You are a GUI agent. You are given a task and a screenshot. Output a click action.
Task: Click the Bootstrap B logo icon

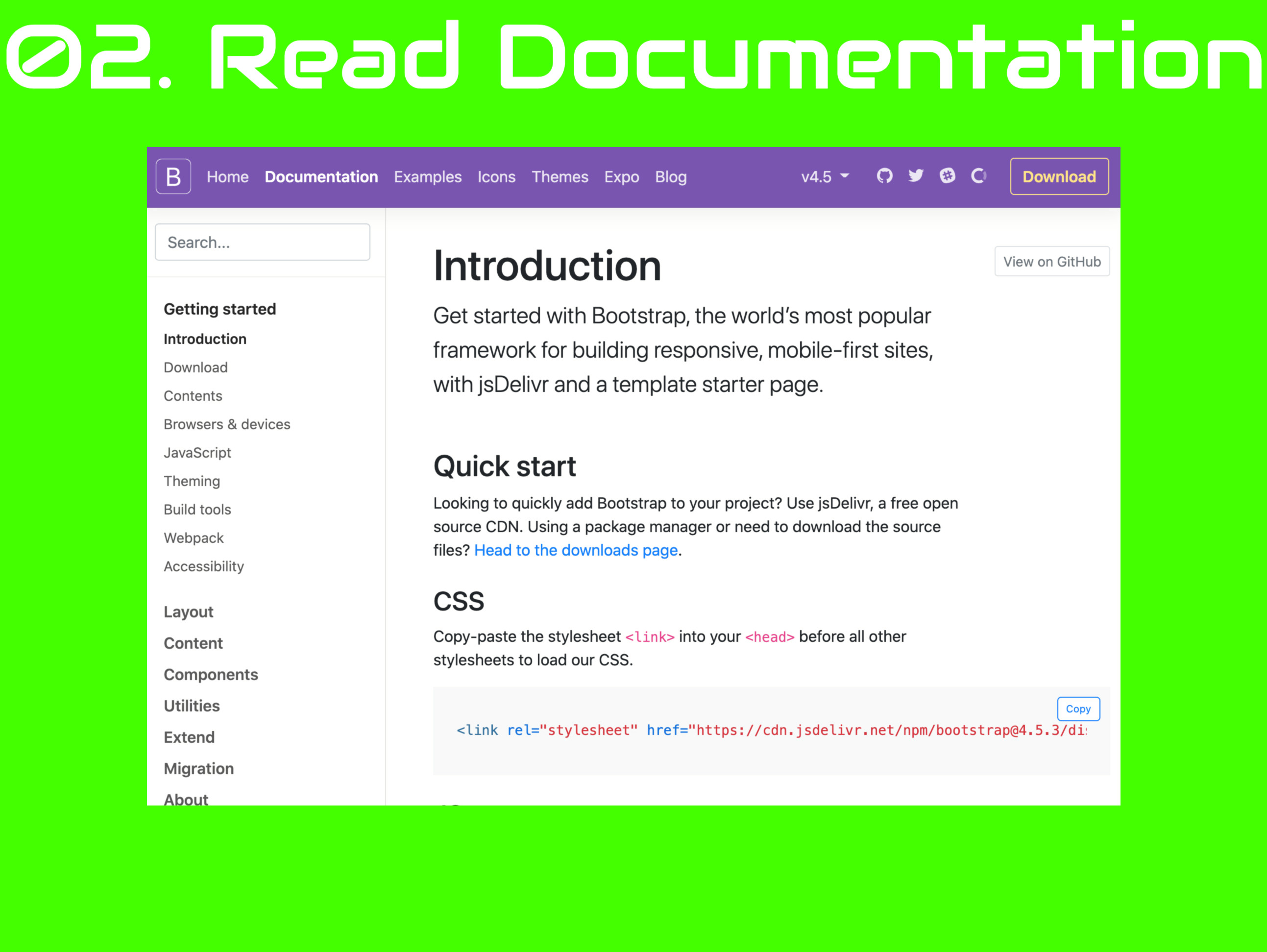[173, 176]
